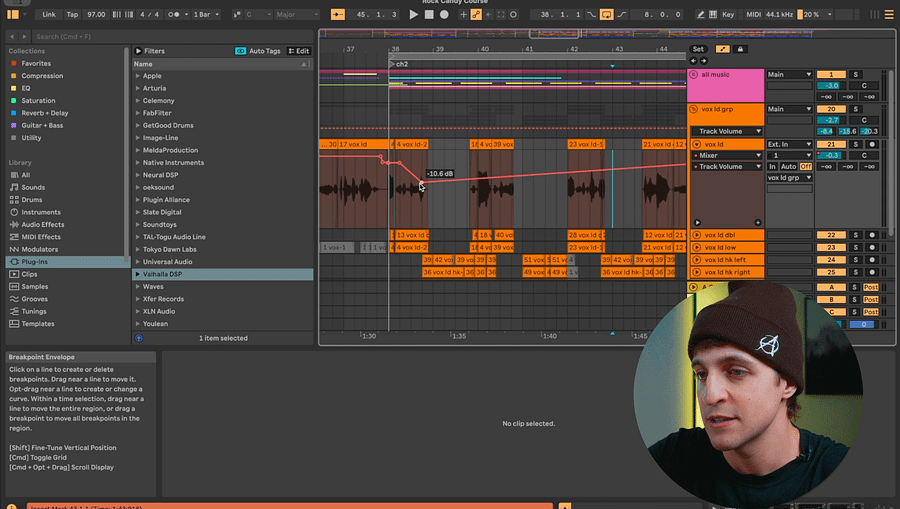
Task: Click the MIDI Arrangement Overdub plus icon
Action: pos(463,14)
